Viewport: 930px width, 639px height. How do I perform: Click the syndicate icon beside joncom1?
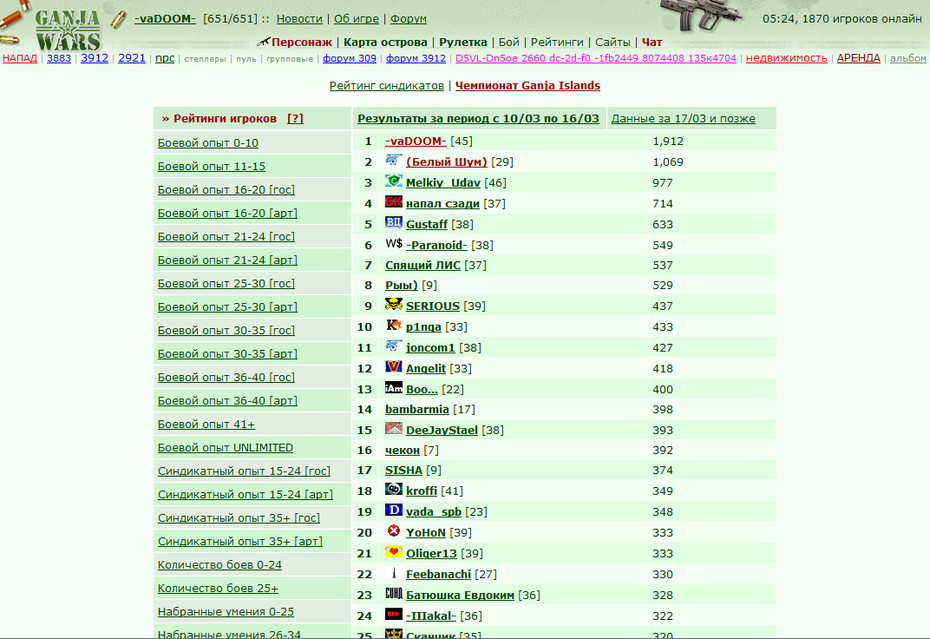393,345
